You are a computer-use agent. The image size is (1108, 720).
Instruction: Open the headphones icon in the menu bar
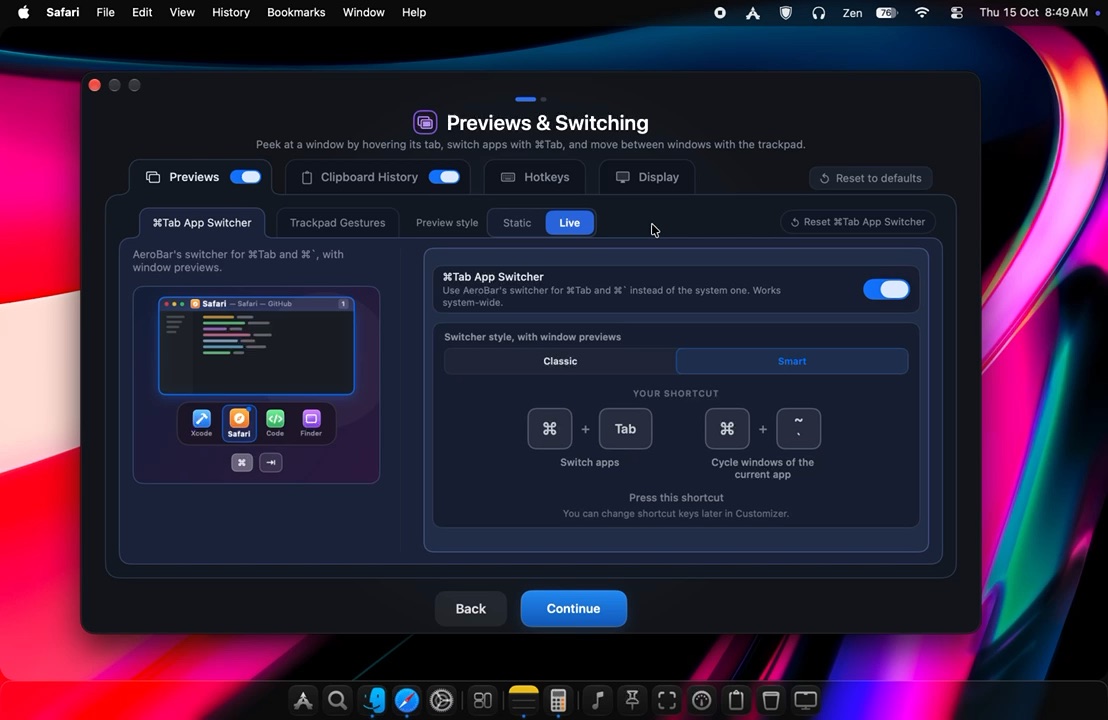coord(818,13)
